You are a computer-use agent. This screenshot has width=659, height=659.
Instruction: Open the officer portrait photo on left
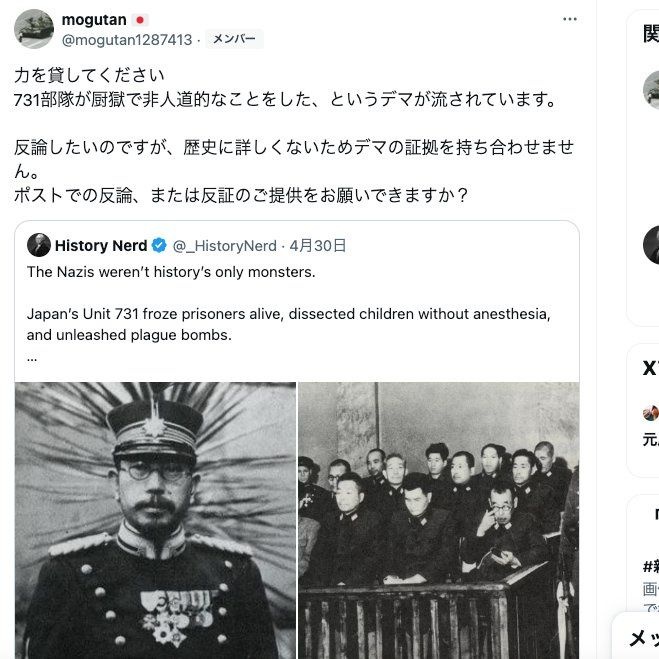(x=156, y=520)
